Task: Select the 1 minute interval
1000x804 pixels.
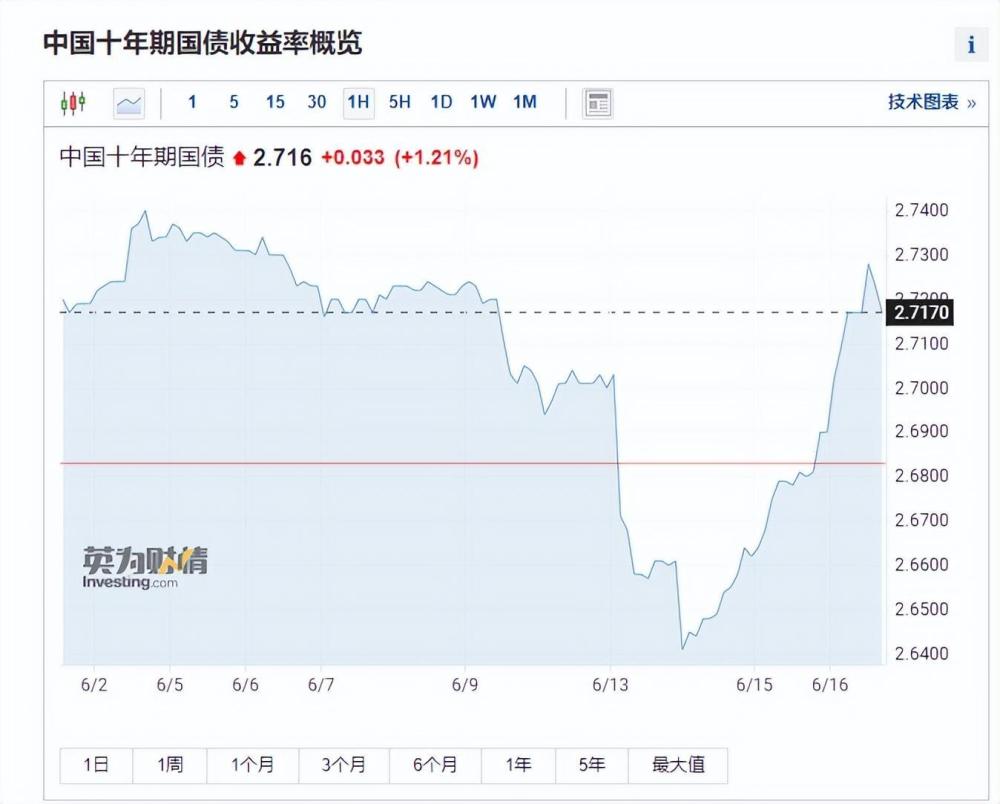Action: click(192, 102)
